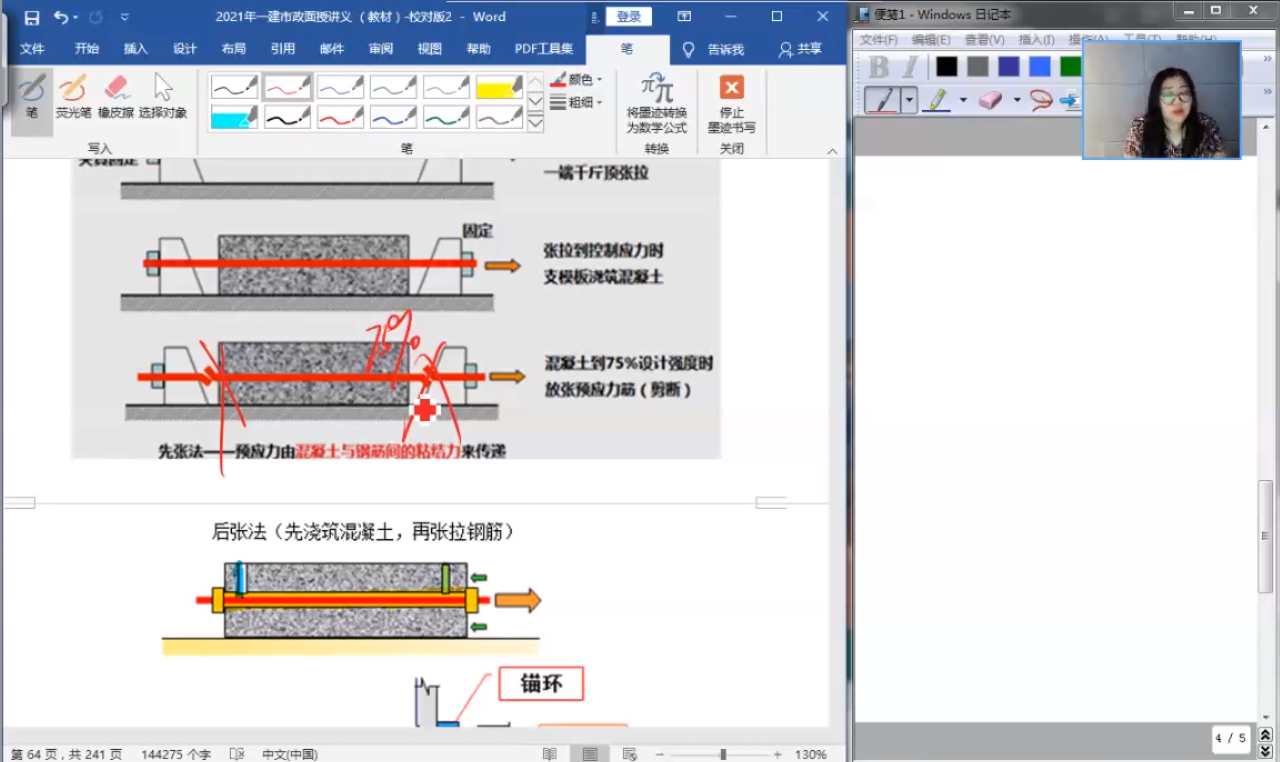This screenshot has width=1280, height=762.
Task: Toggle Bold in the Journal toolbar
Action: (877, 64)
